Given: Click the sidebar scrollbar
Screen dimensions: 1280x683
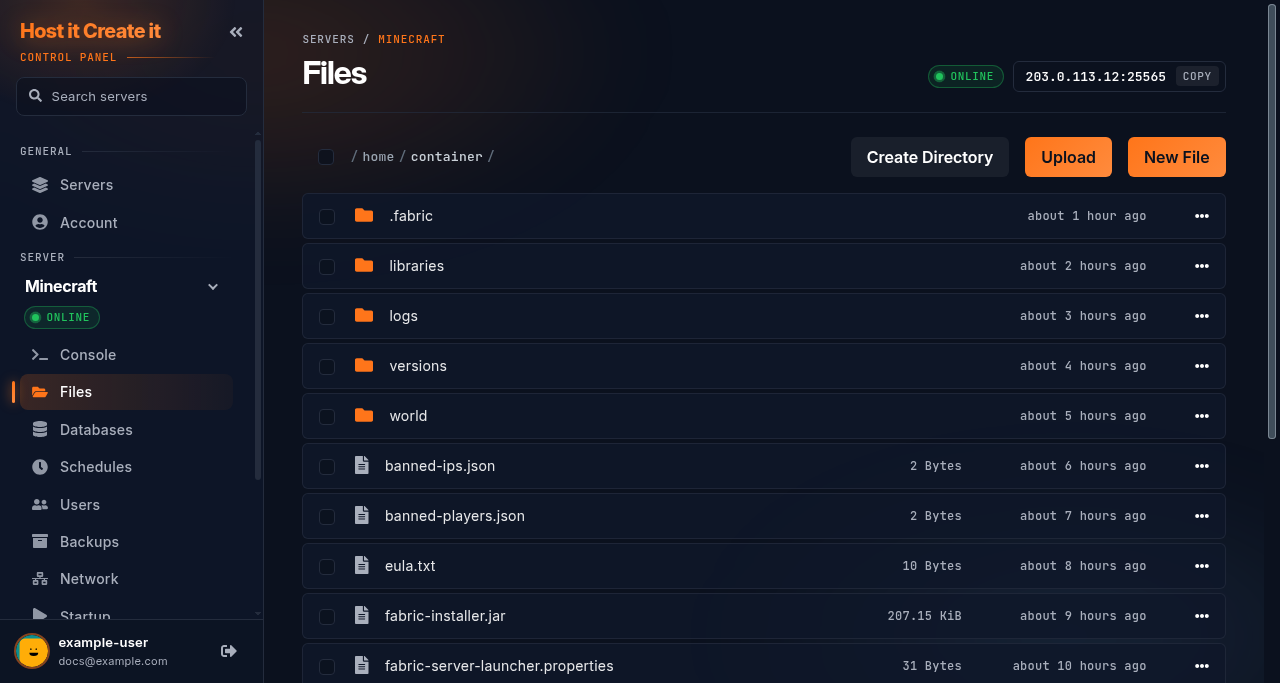Looking at the screenshot, I should (x=258, y=310).
